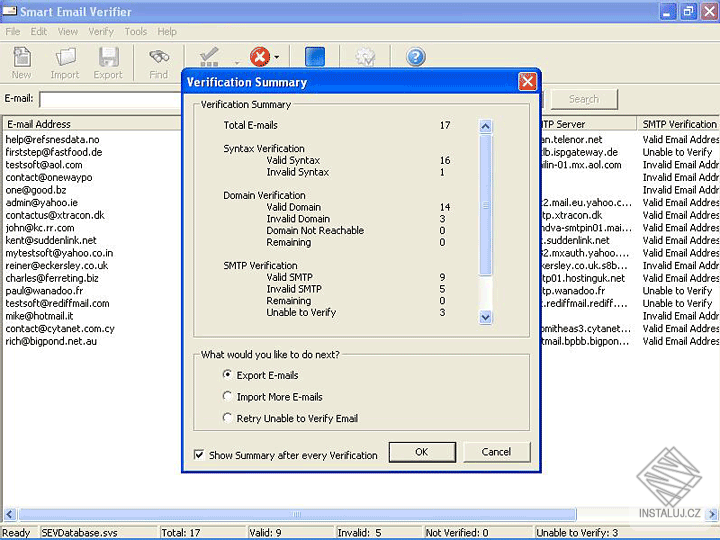Viewport: 720px width, 540px height.
Task: Select row mytestsoft@yahoo.co.in
Action: (x=59, y=253)
